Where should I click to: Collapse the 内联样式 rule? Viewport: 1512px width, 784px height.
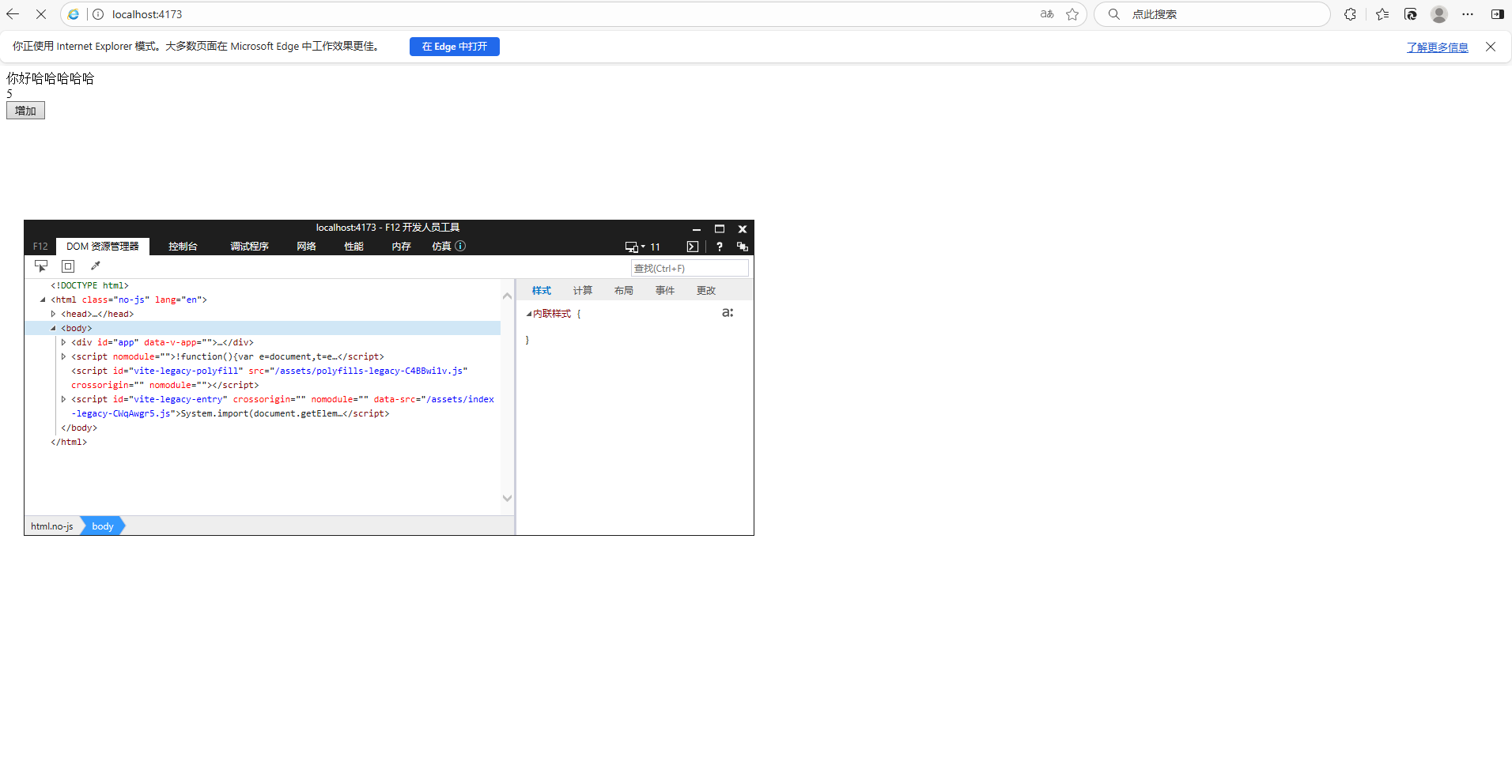tap(529, 315)
